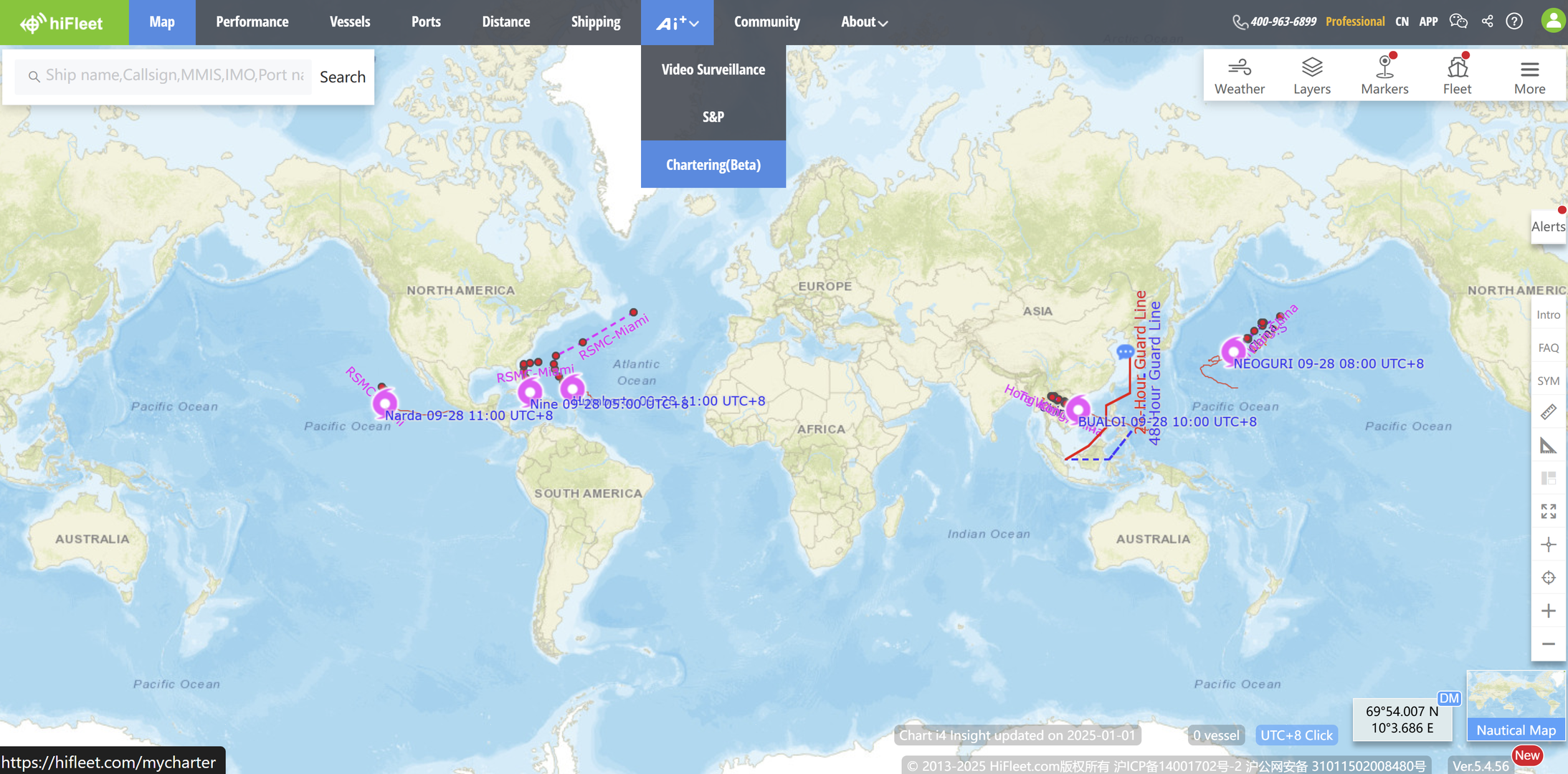1568x774 pixels.
Task: Expand the About dropdown menu
Action: (x=863, y=22)
